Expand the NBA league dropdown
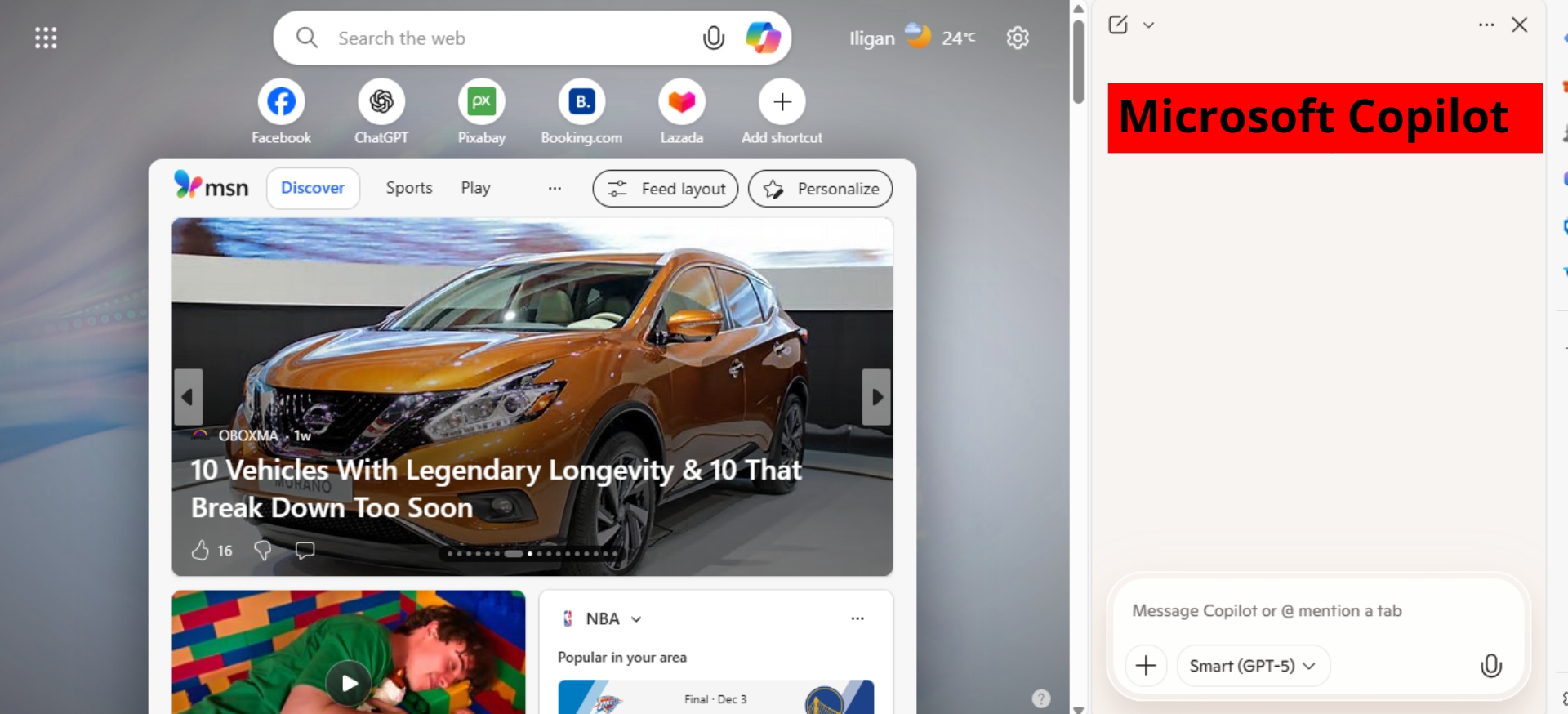Viewport: 1568px width, 714px height. [x=636, y=619]
